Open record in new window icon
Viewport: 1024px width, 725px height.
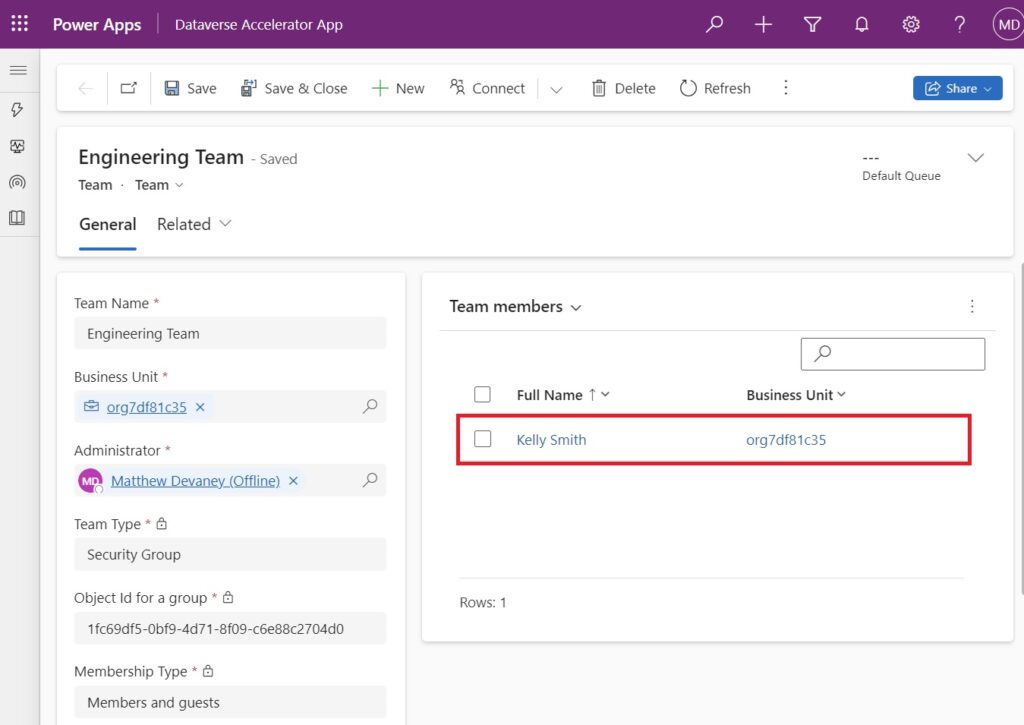pos(129,88)
